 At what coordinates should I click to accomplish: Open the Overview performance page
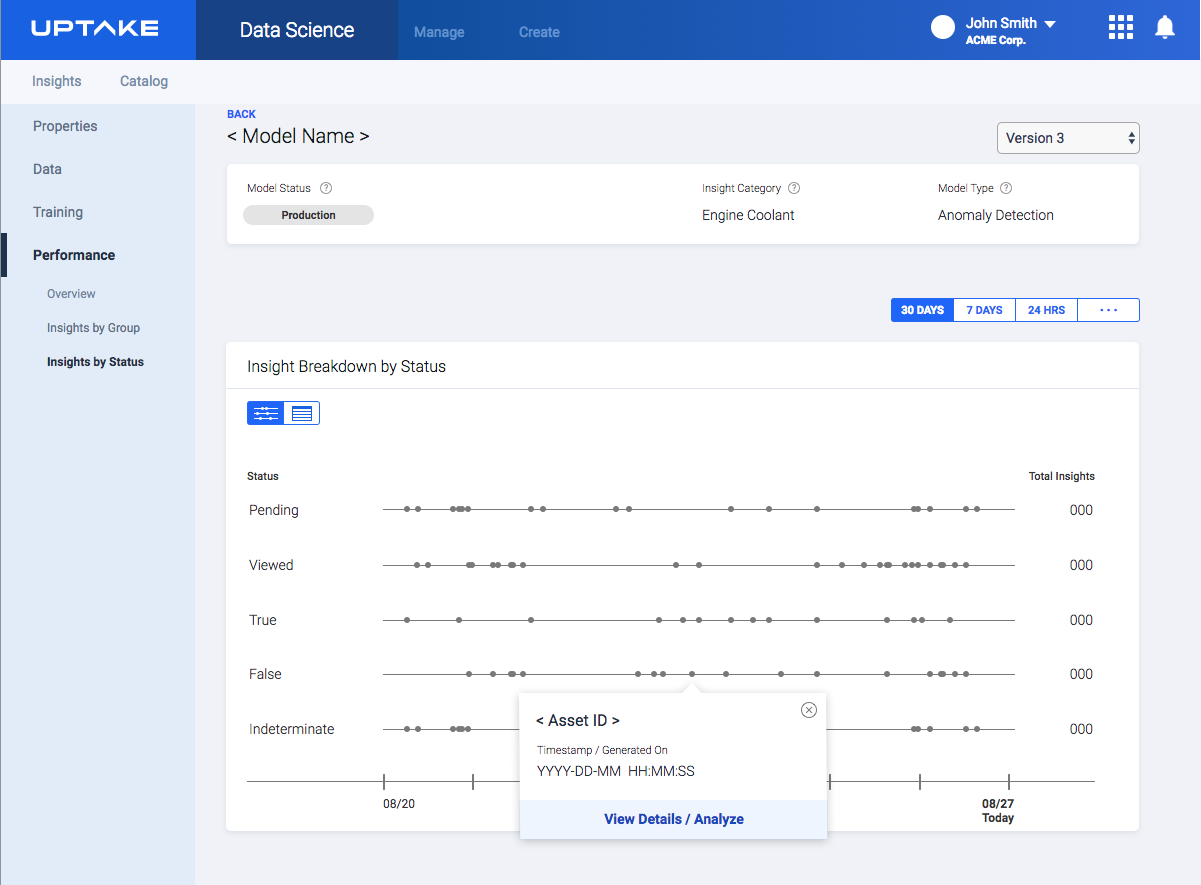click(71, 294)
